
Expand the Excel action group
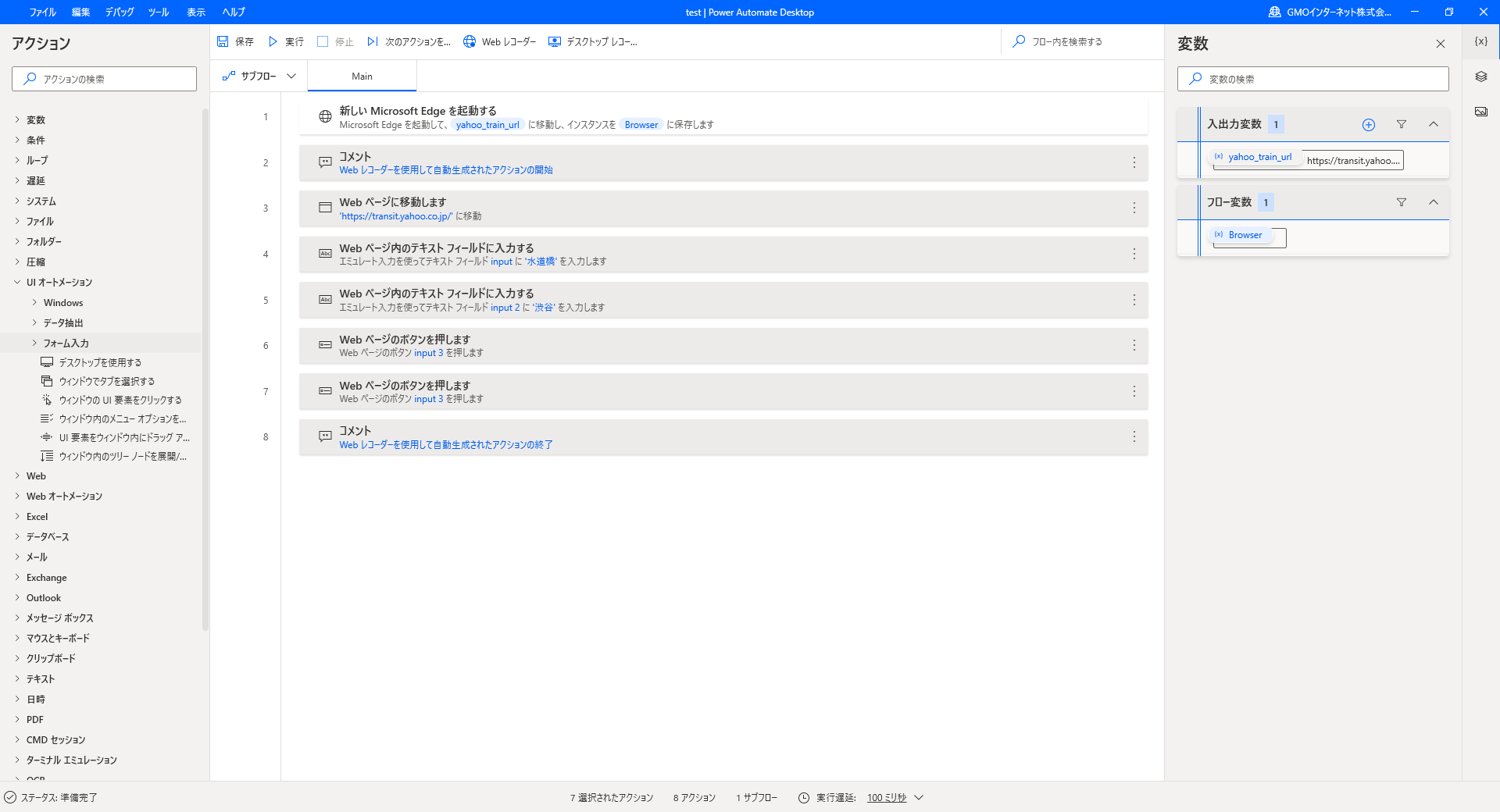tap(17, 516)
